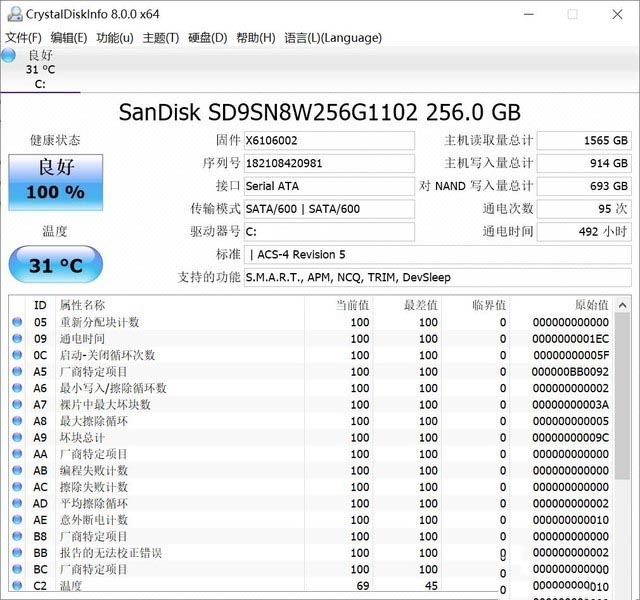Click the status orb for attribute AB

pyautogui.click(x=17, y=470)
